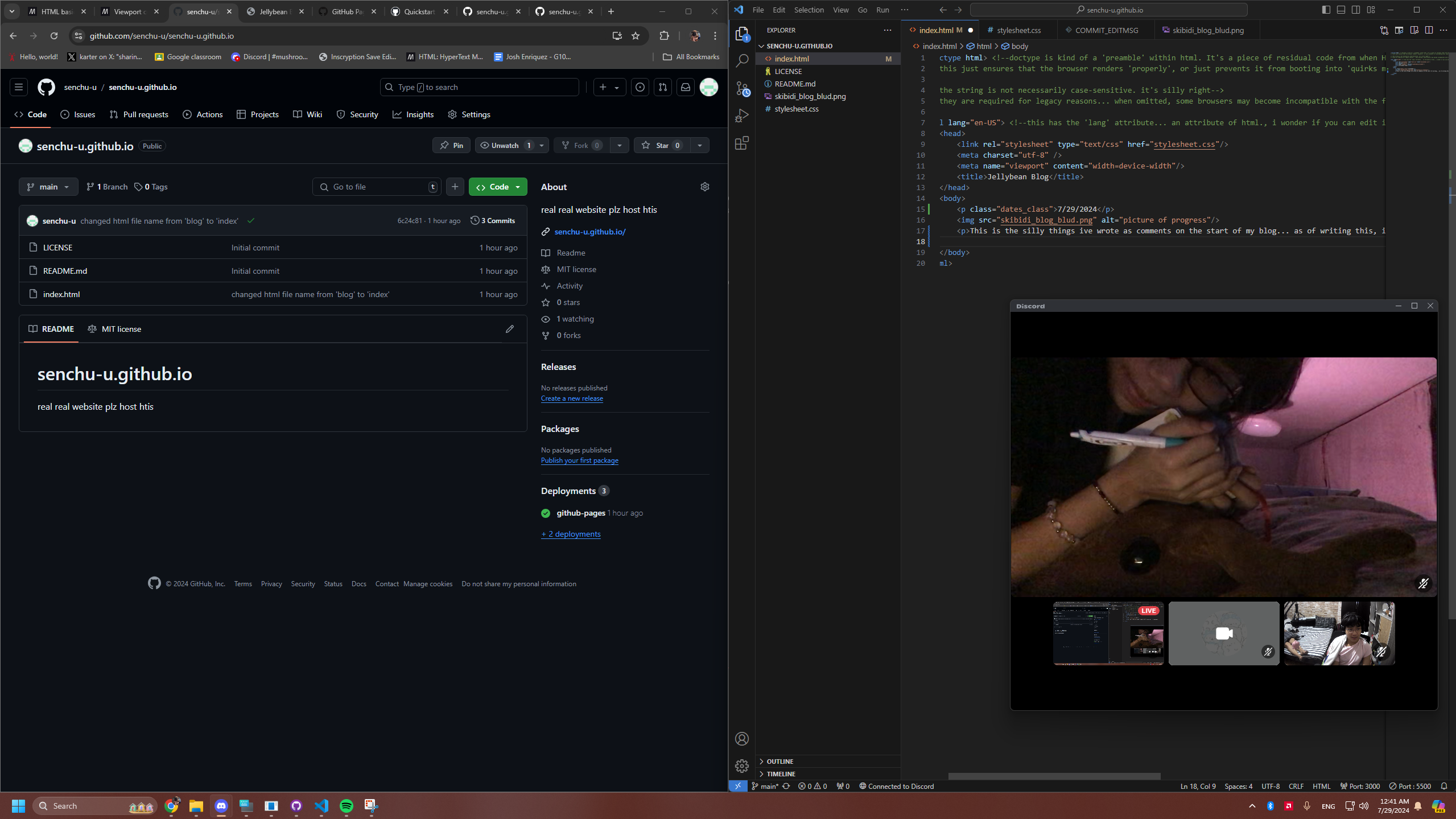Image resolution: width=1456 pixels, height=819 pixels.
Task: Toggle Unwatch for the repository
Action: (x=505, y=146)
